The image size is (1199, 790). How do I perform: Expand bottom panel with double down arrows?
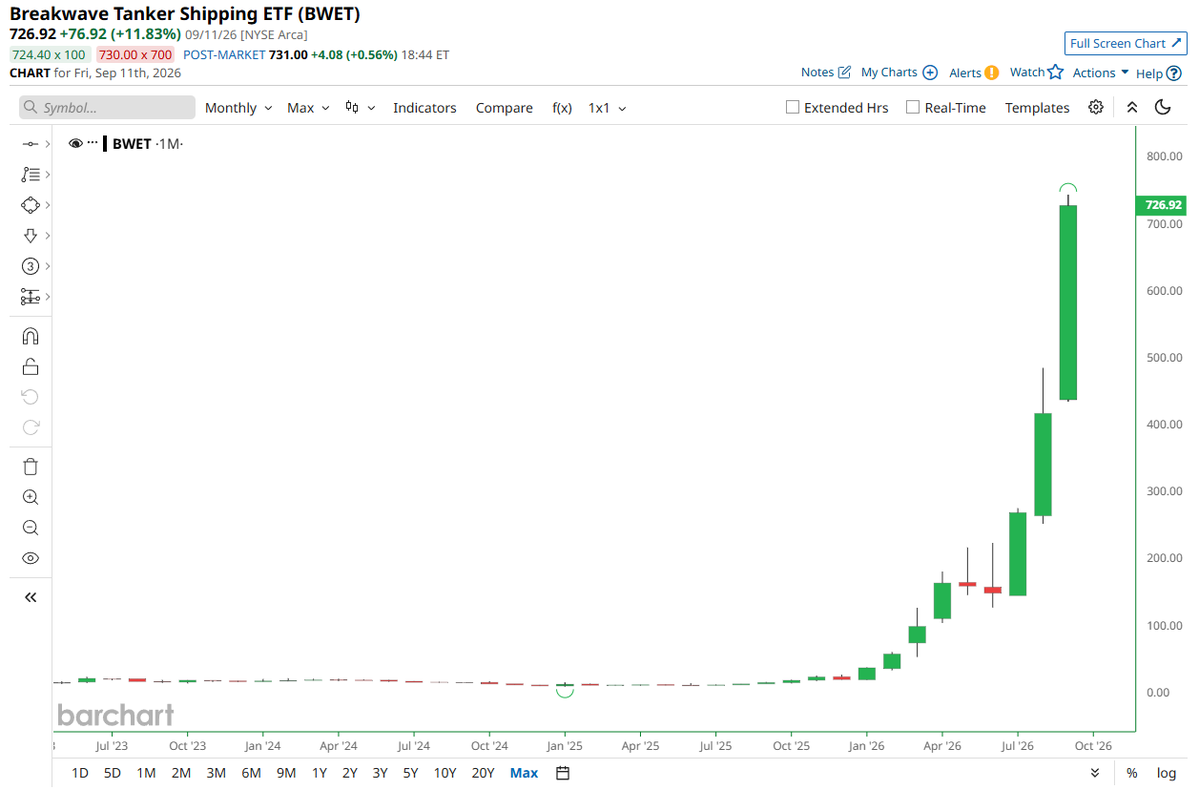click(1095, 773)
